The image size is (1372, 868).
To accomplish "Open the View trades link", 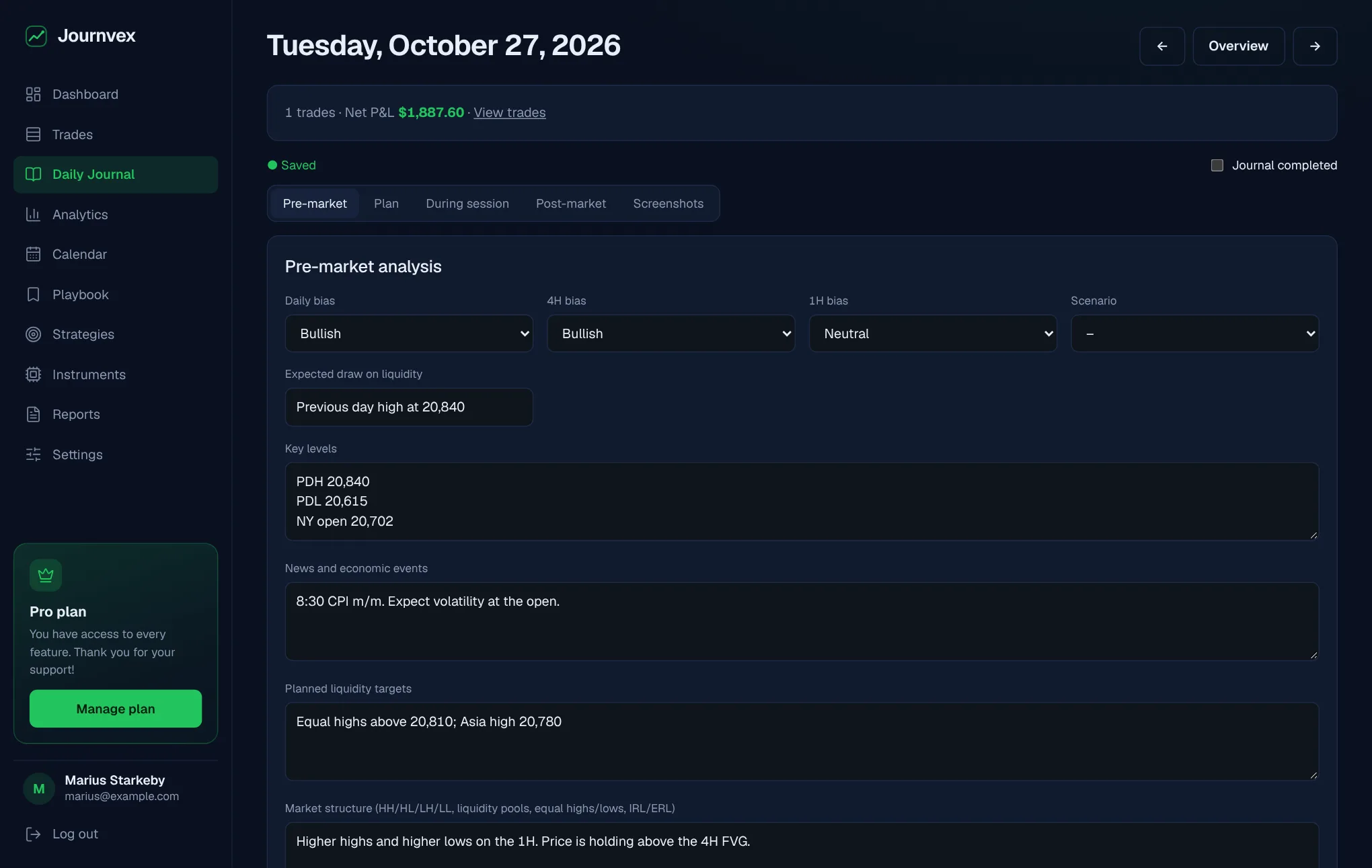I will [510, 113].
